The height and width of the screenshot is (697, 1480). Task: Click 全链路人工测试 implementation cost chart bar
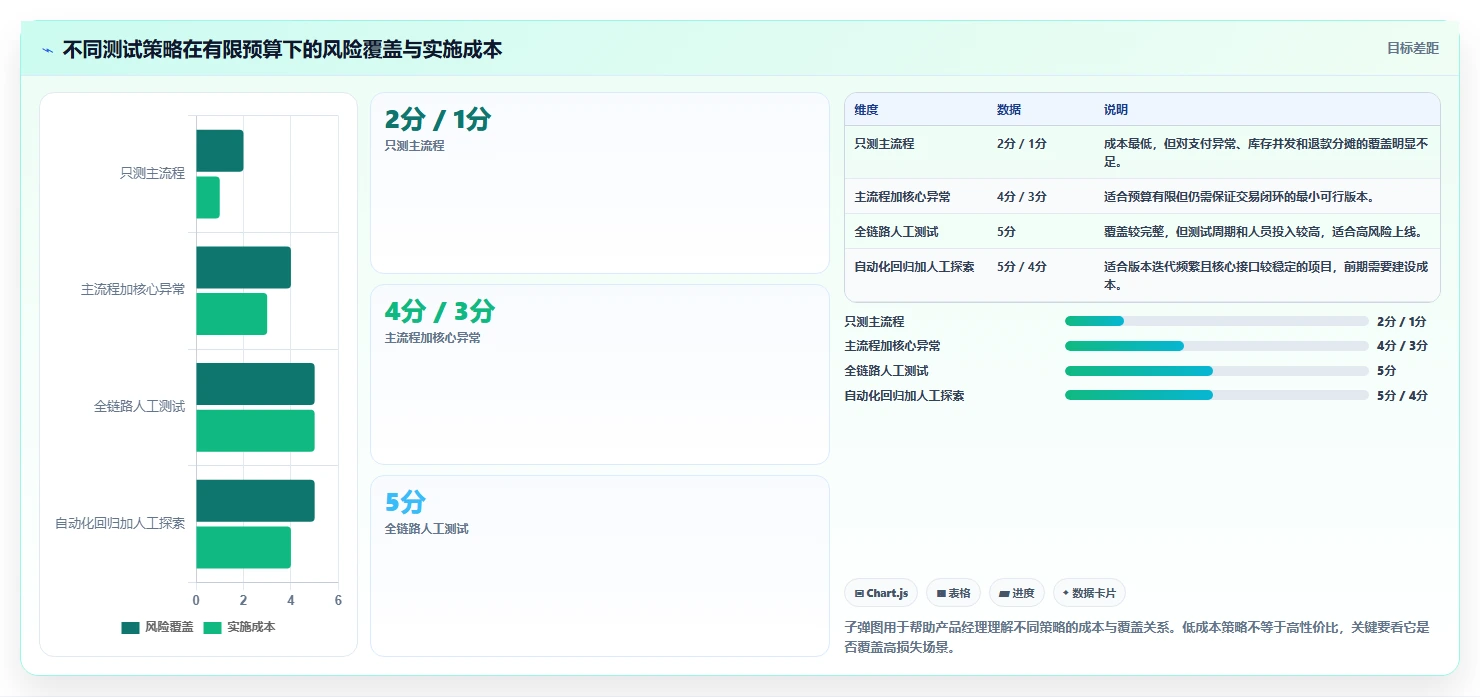(x=255, y=431)
